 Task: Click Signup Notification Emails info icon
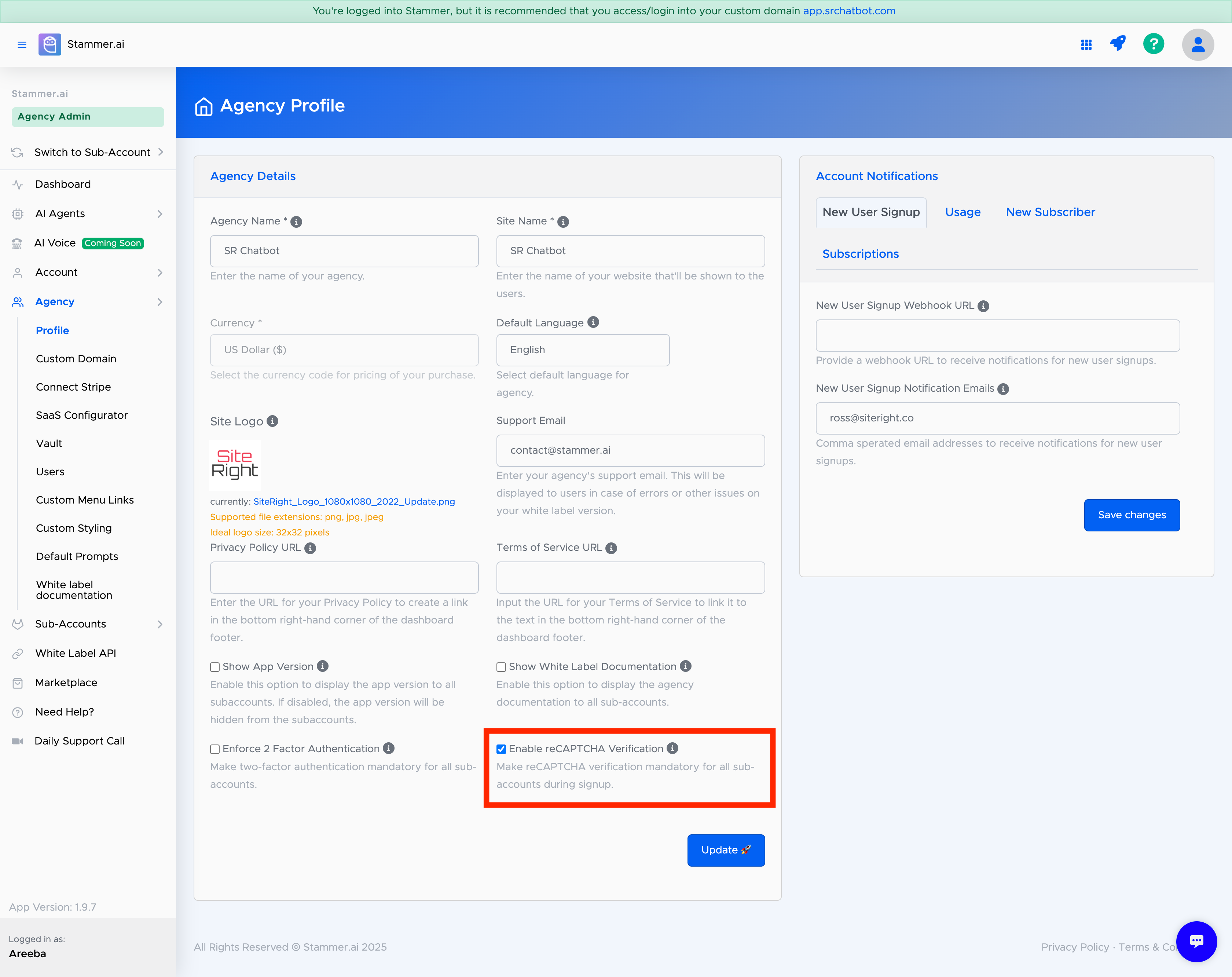click(x=1004, y=389)
